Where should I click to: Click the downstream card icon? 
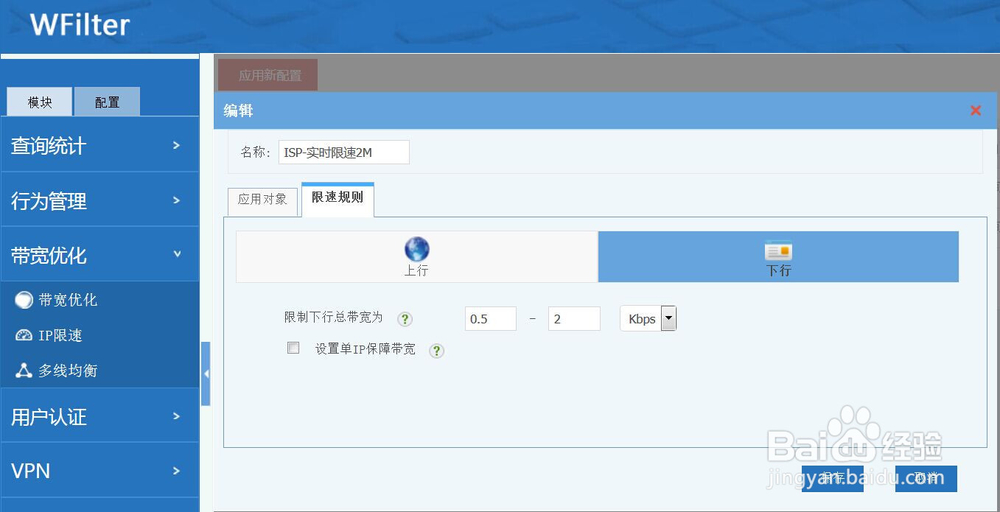point(778,250)
